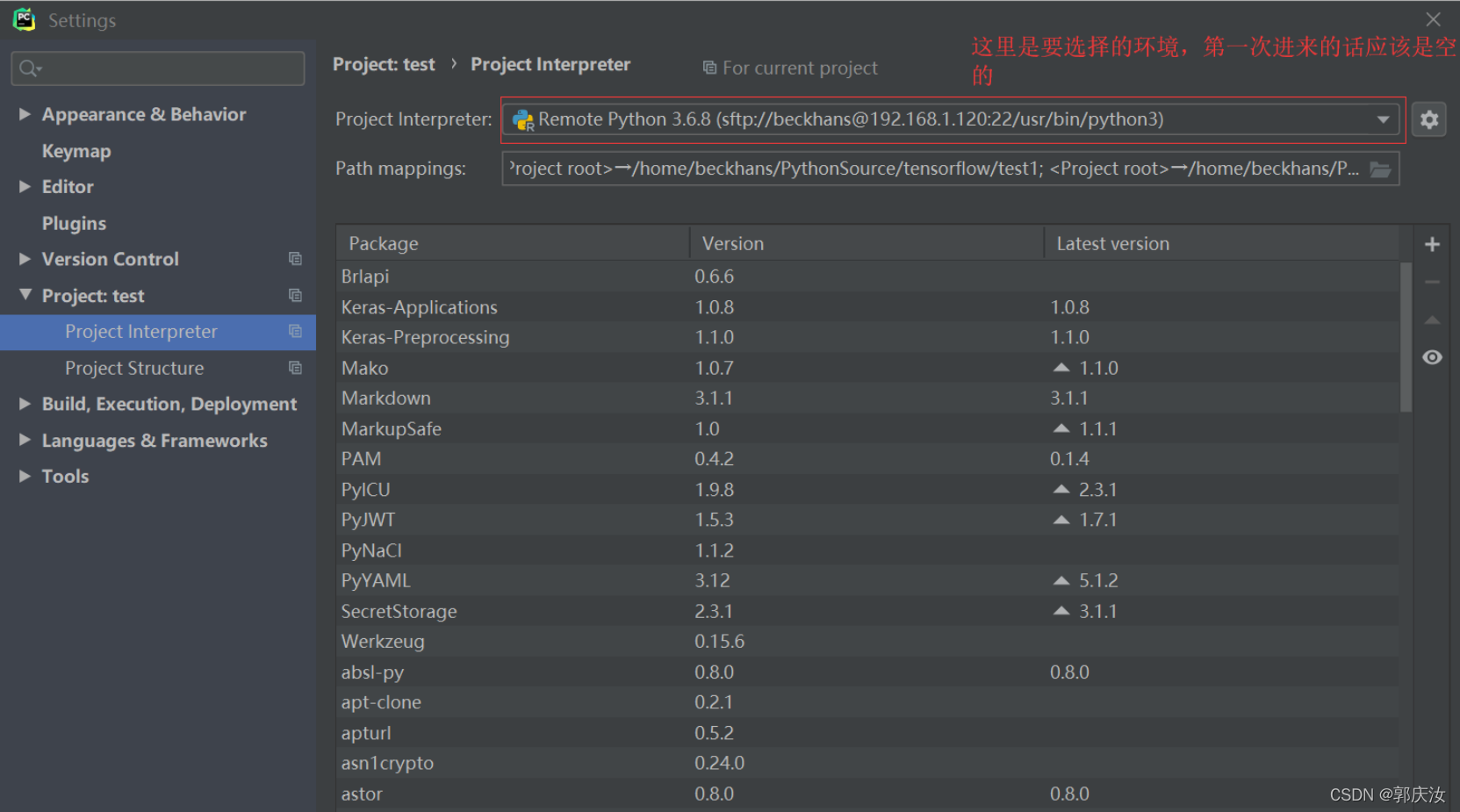1460x812 pixels.
Task: Select the PyJWT package row
Action: (867, 520)
